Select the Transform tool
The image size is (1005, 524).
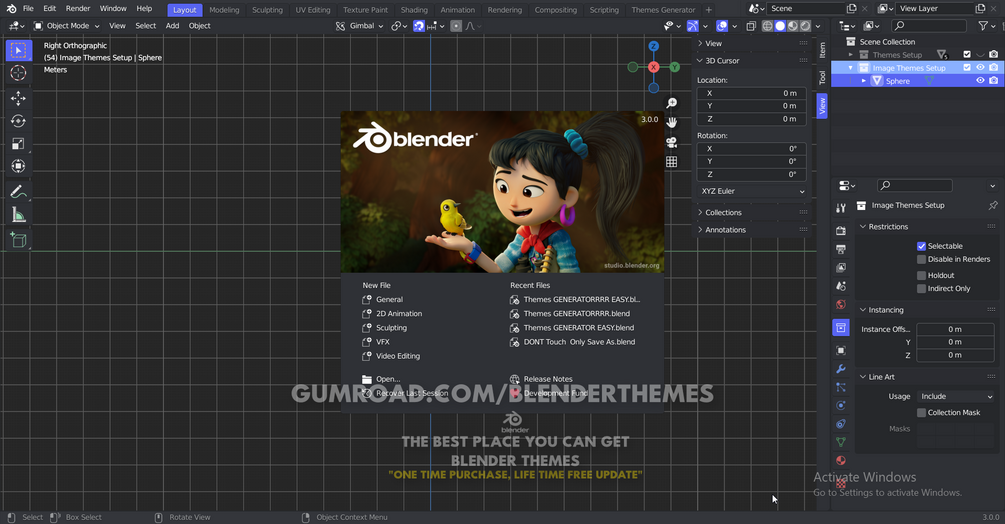[19, 166]
